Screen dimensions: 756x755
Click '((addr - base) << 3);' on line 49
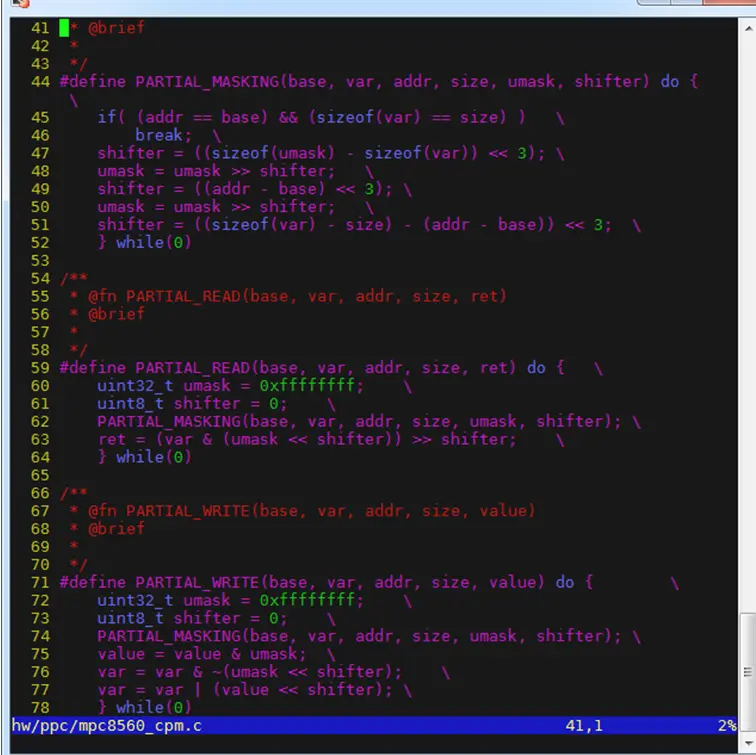(x=293, y=189)
